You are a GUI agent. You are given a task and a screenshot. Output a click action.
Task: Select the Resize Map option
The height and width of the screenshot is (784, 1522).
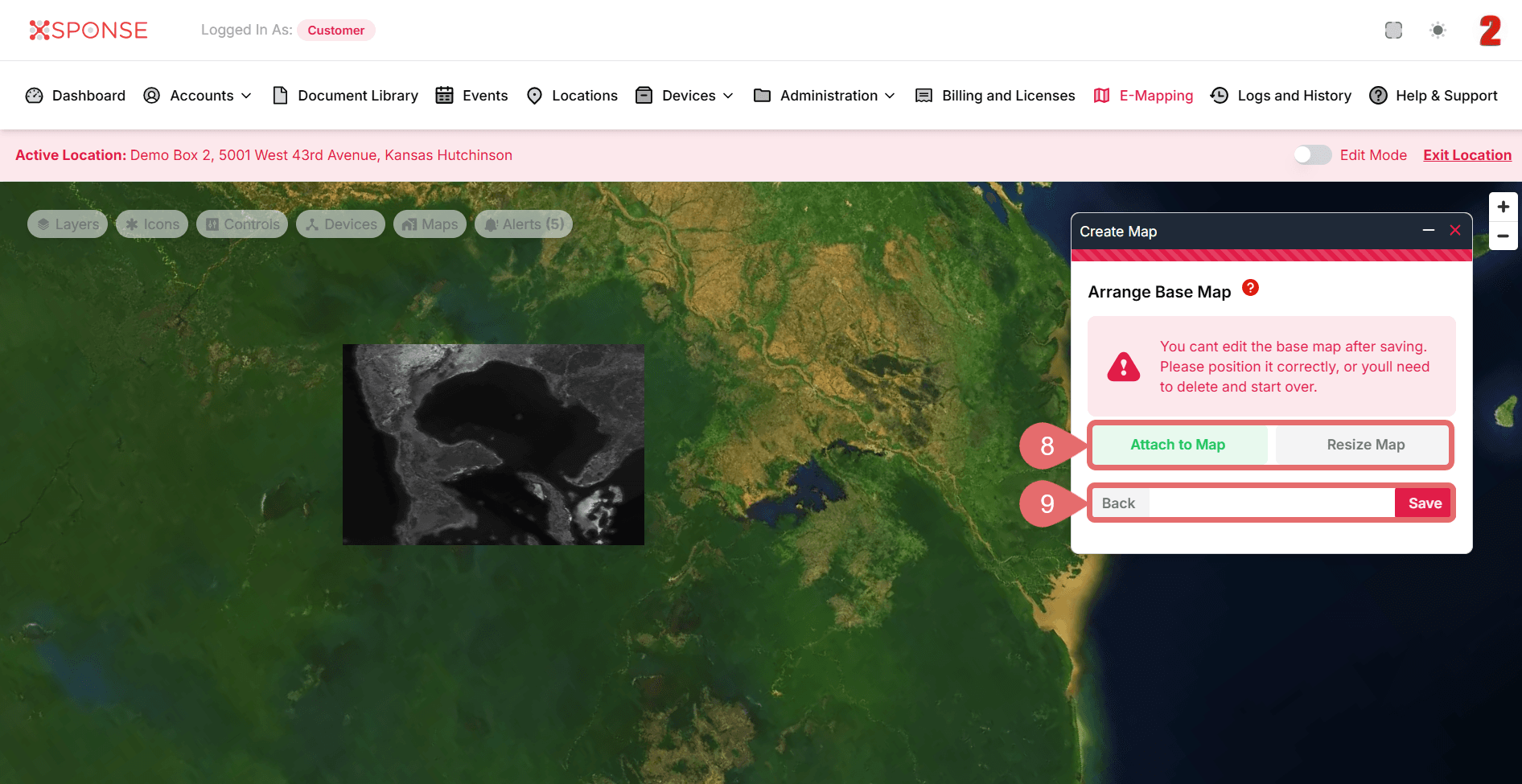coord(1365,445)
